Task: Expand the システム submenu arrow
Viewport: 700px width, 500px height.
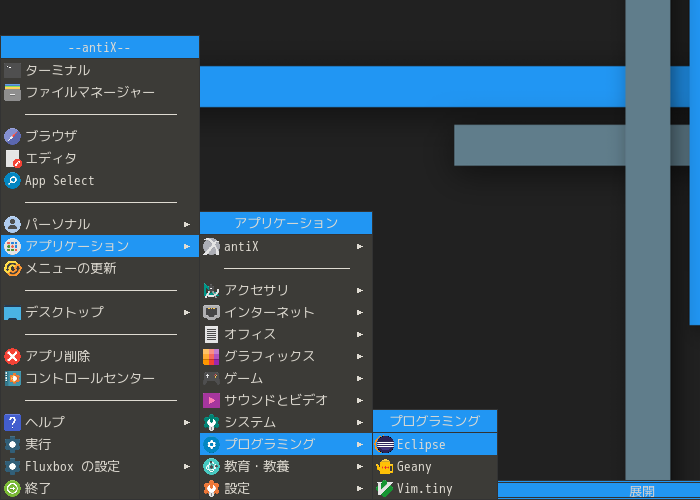Action: point(360,422)
